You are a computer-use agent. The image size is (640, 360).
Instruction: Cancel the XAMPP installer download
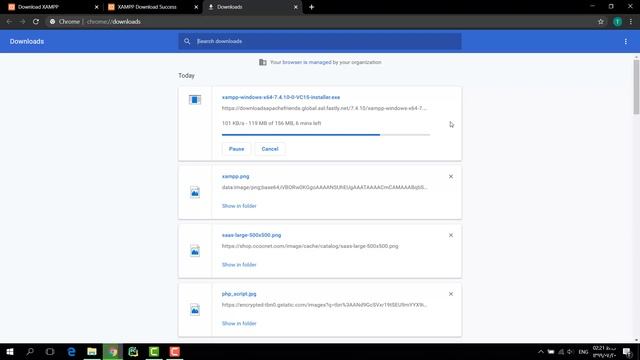tap(270, 149)
